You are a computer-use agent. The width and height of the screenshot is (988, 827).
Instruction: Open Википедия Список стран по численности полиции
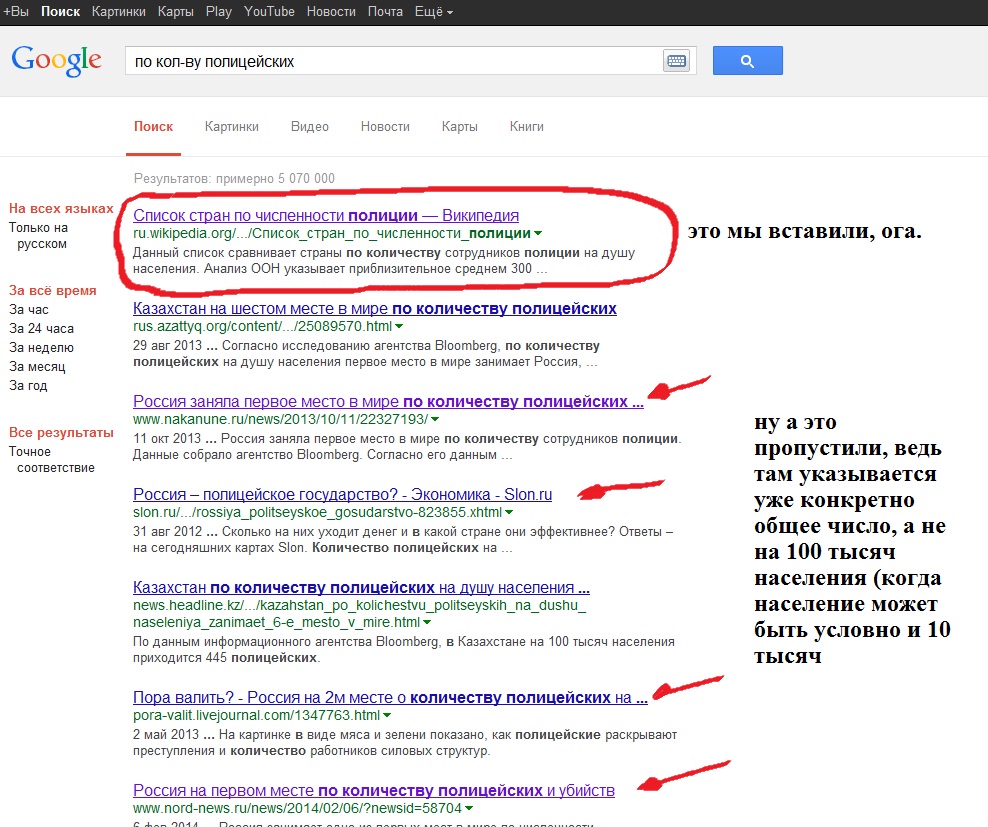point(326,216)
